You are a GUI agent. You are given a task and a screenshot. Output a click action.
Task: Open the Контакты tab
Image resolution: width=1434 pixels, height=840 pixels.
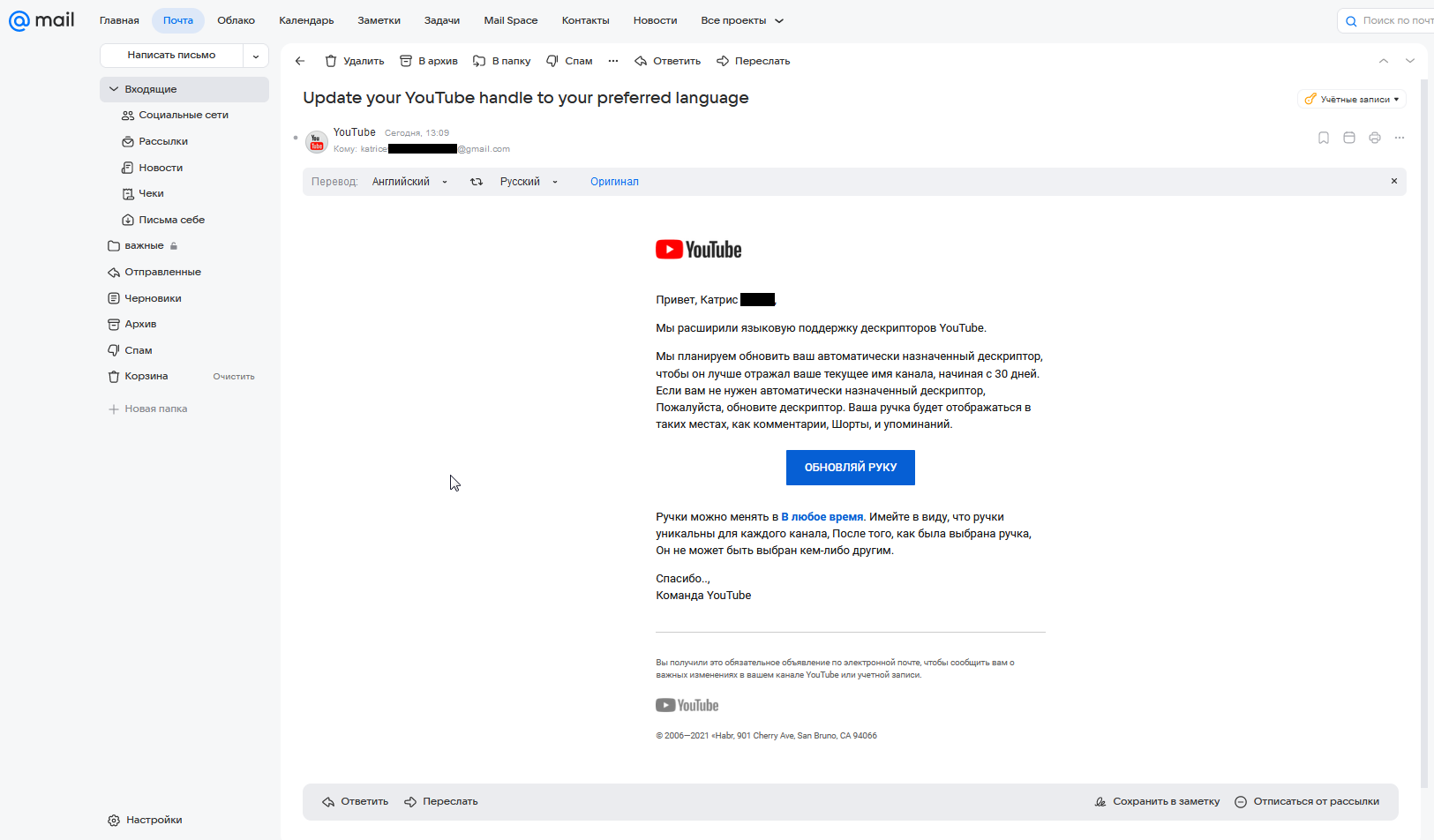tap(585, 20)
